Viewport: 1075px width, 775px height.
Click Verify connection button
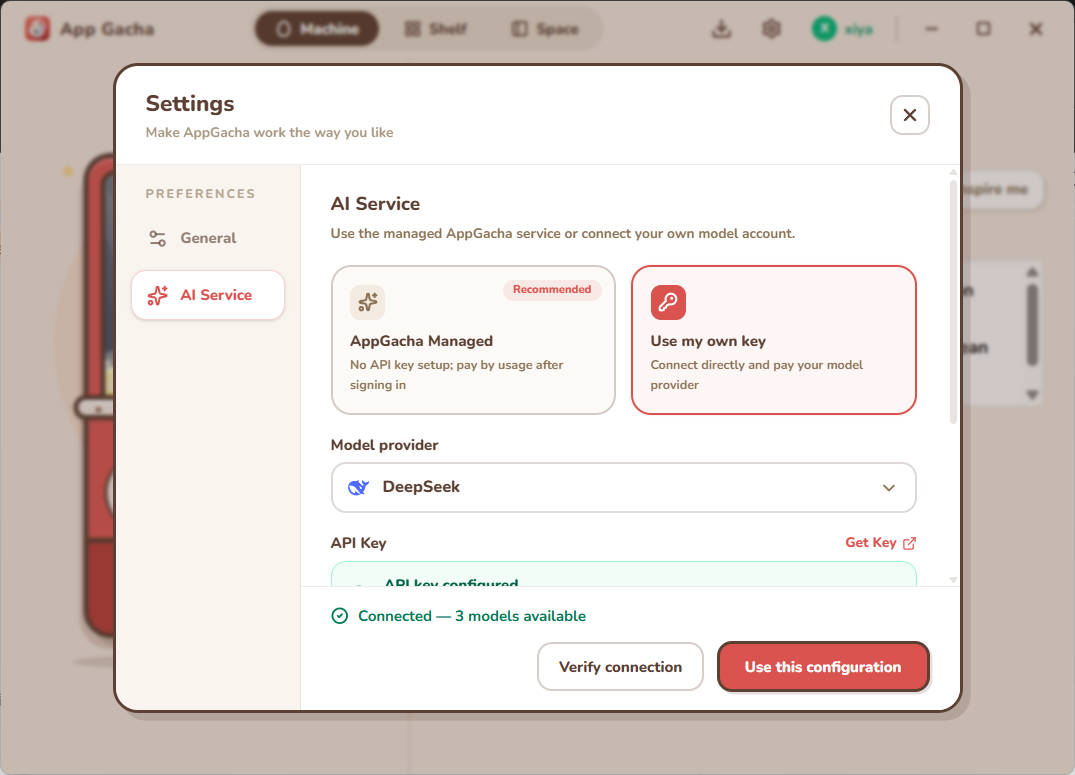620,667
